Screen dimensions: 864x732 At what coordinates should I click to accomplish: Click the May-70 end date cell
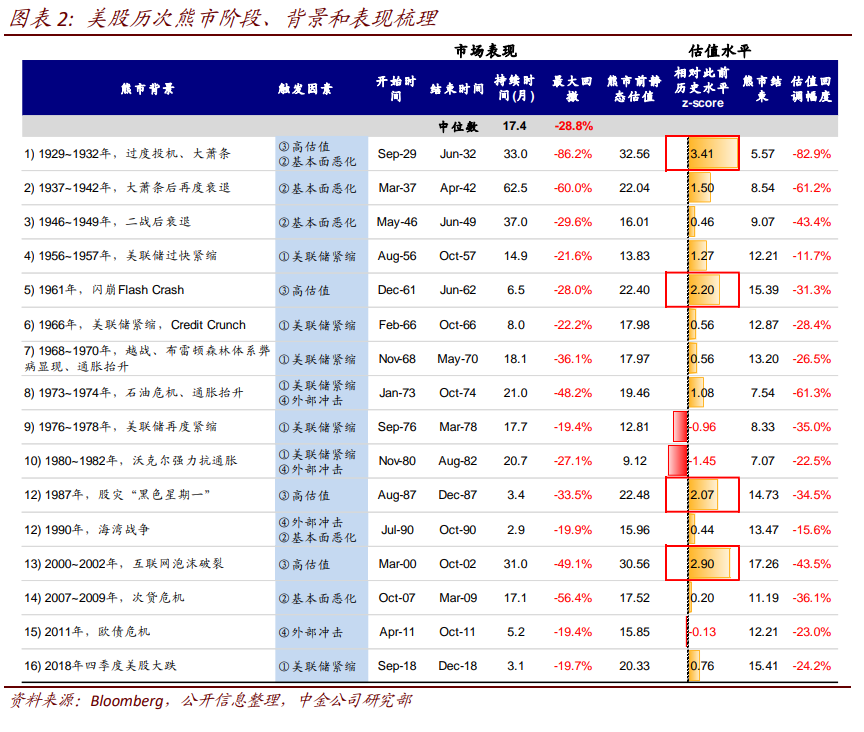coord(458,359)
